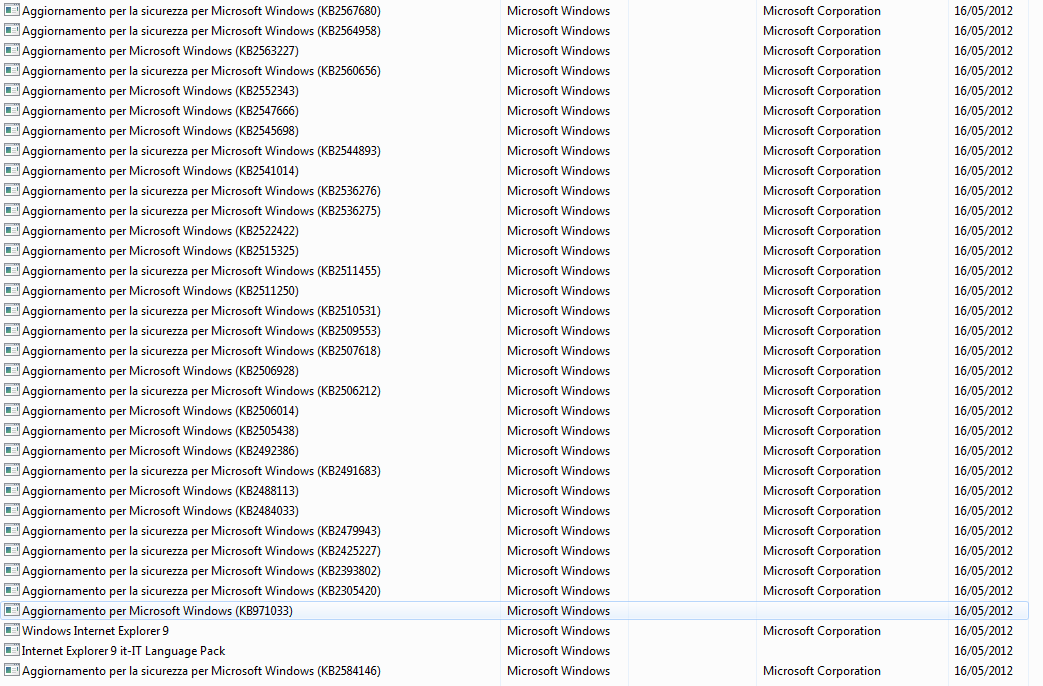Click the date for IE9 it-IT Language Pack

tap(983, 651)
